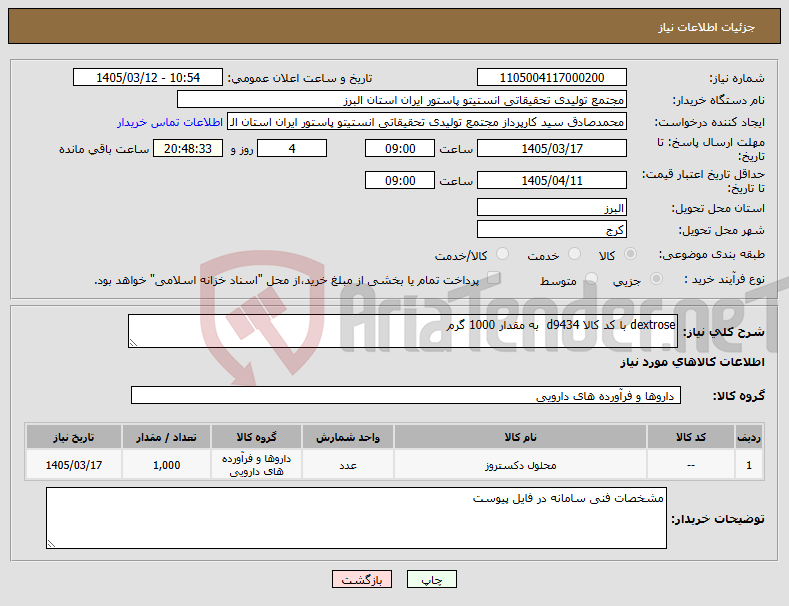789x606 pixels.
Task: Click the request creator name field
Action: [427, 122]
